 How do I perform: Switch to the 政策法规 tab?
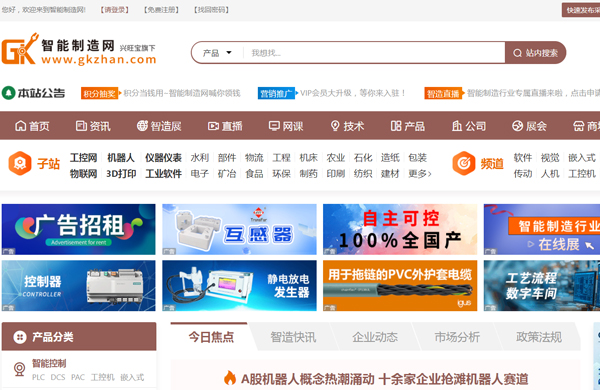pos(539,337)
